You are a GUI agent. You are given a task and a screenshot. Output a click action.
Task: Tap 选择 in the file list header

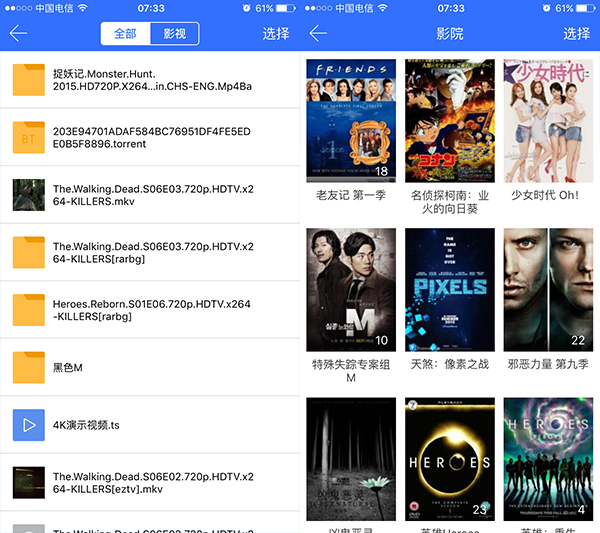pos(276,33)
